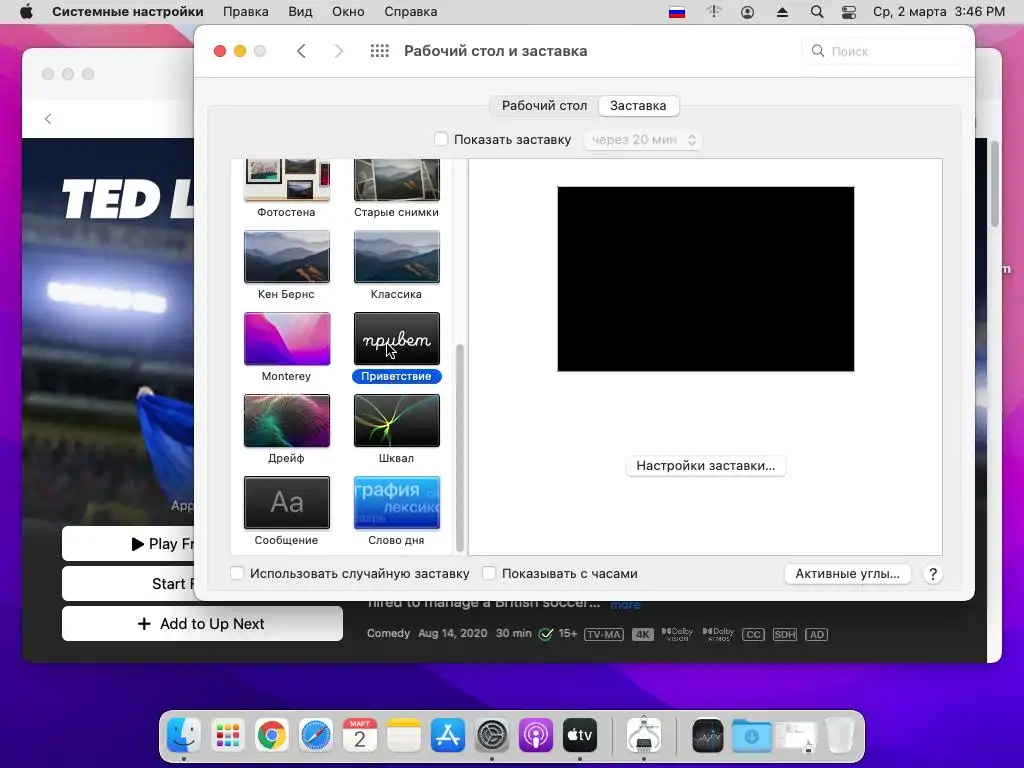This screenshot has height=768, width=1024.
Task: Open Stocks from the Dock
Action: pyautogui.click(x=708, y=736)
